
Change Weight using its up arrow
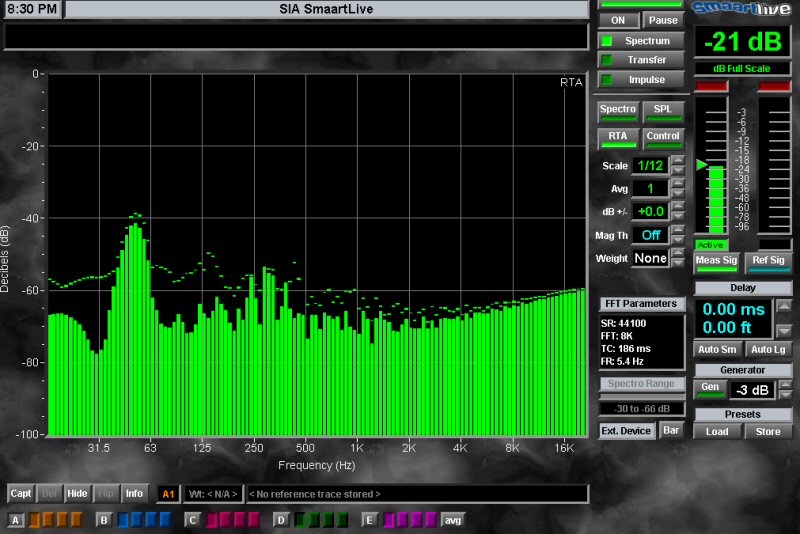(678, 253)
